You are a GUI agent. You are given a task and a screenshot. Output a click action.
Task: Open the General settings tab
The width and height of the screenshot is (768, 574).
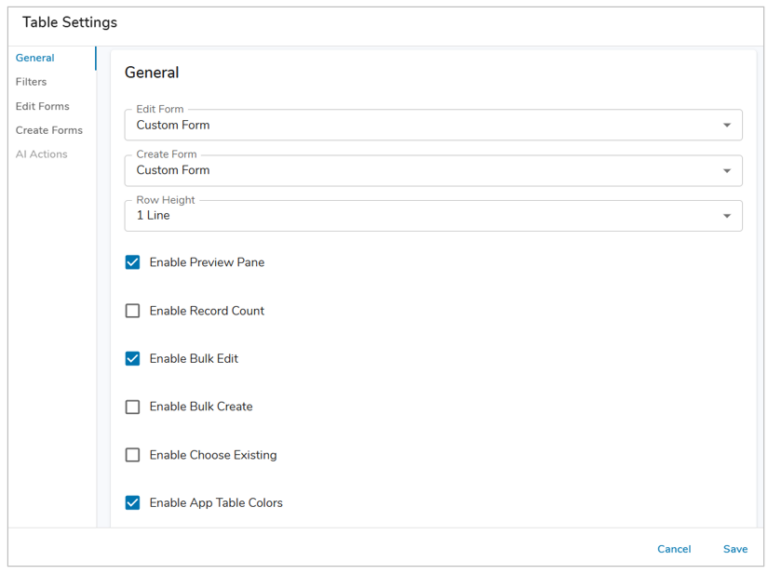pos(35,58)
